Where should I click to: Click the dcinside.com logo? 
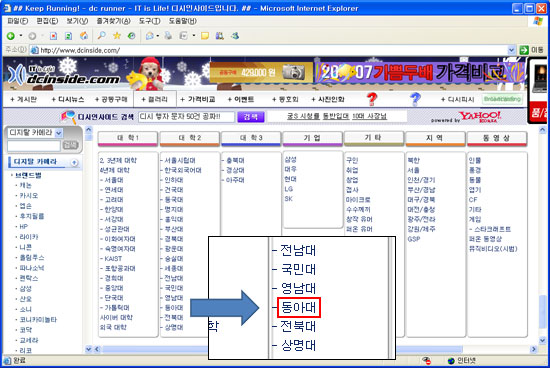64,75
